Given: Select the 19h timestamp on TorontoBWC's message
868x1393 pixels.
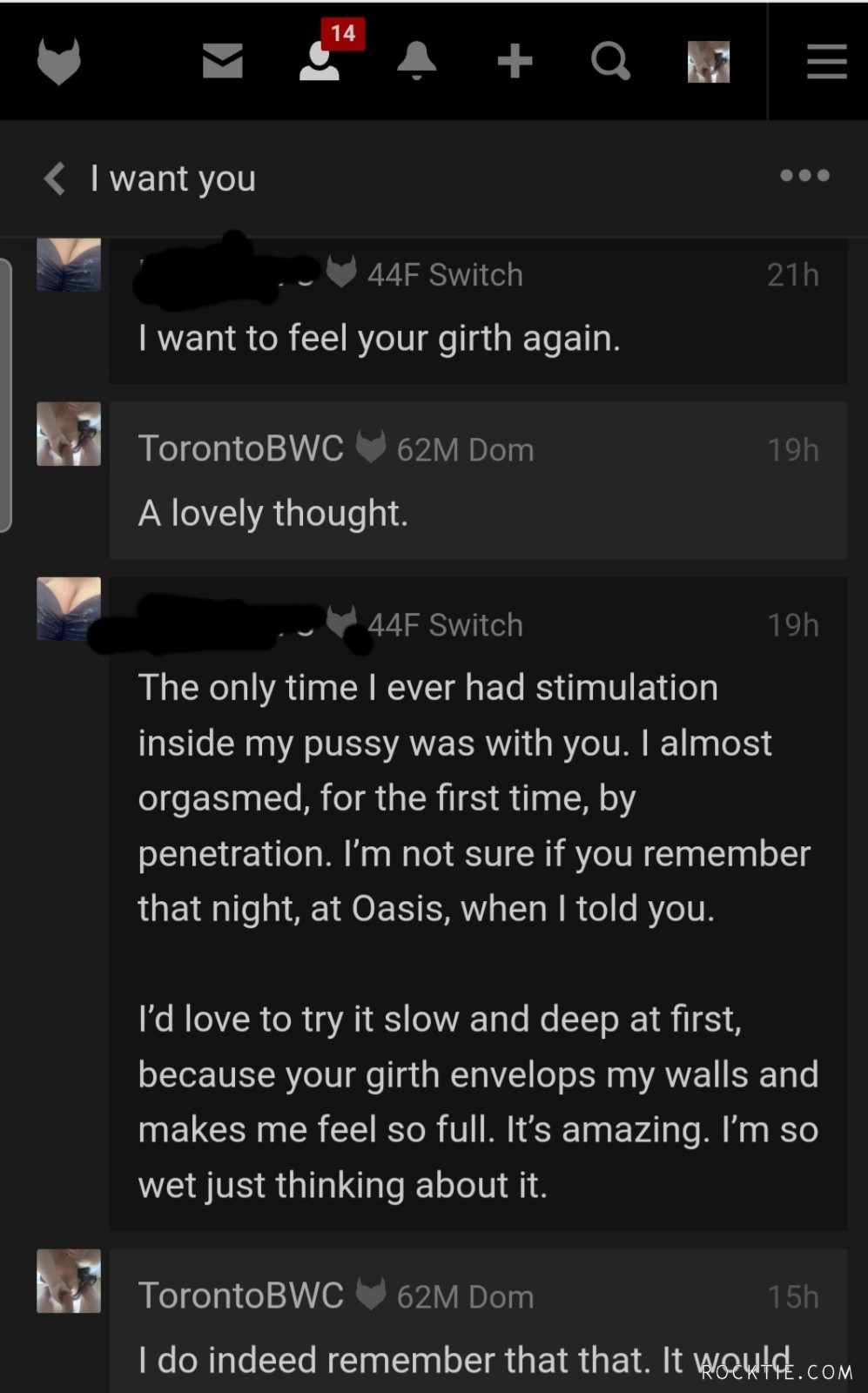Looking at the screenshot, I should pyautogui.click(x=792, y=449).
